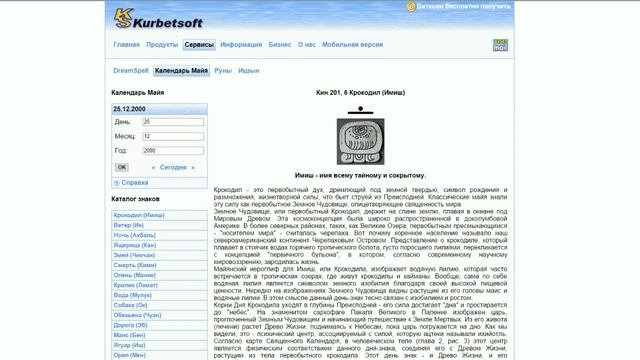The height and width of the screenshot is (360, 640).
Task: Click the День input field
Action: click(173, 122)
